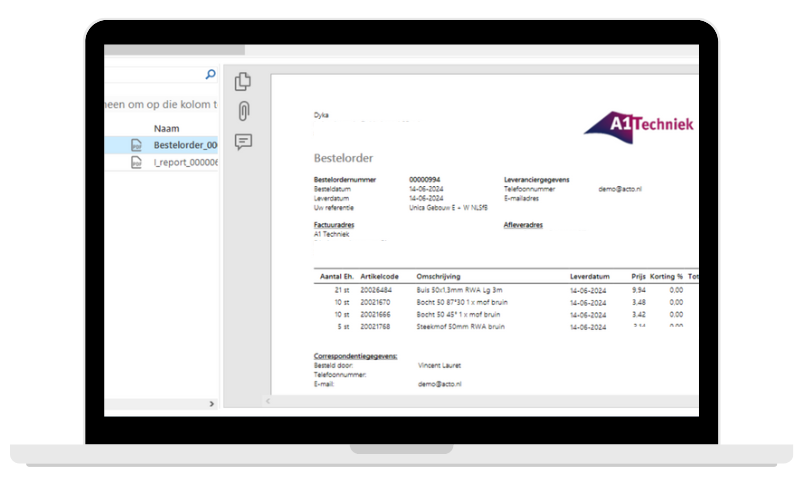800x483 pixels.
Task: Click the Leveranciergegevens label
Action: click(x=536, y=180)
